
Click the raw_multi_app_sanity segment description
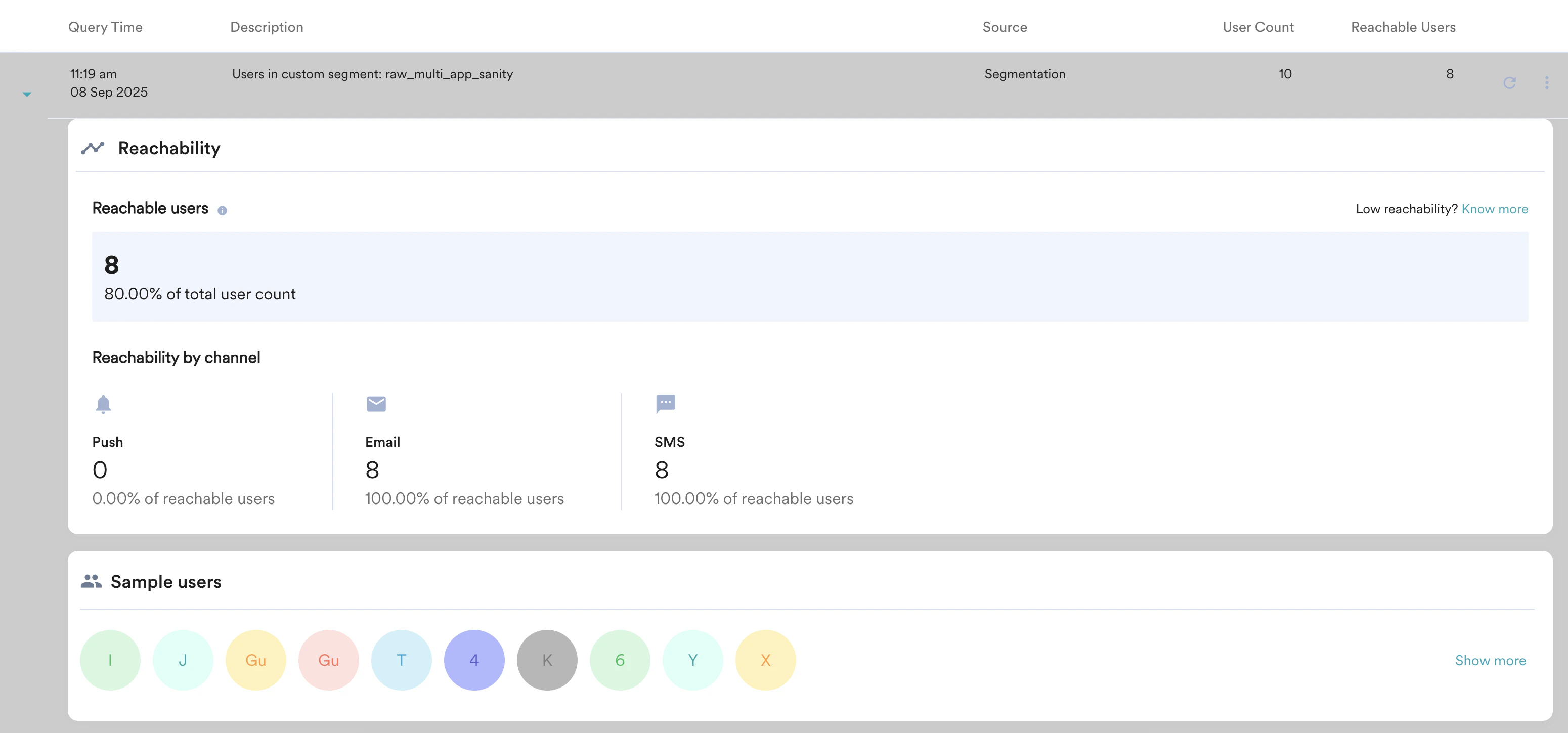click(x=372, y=74)
